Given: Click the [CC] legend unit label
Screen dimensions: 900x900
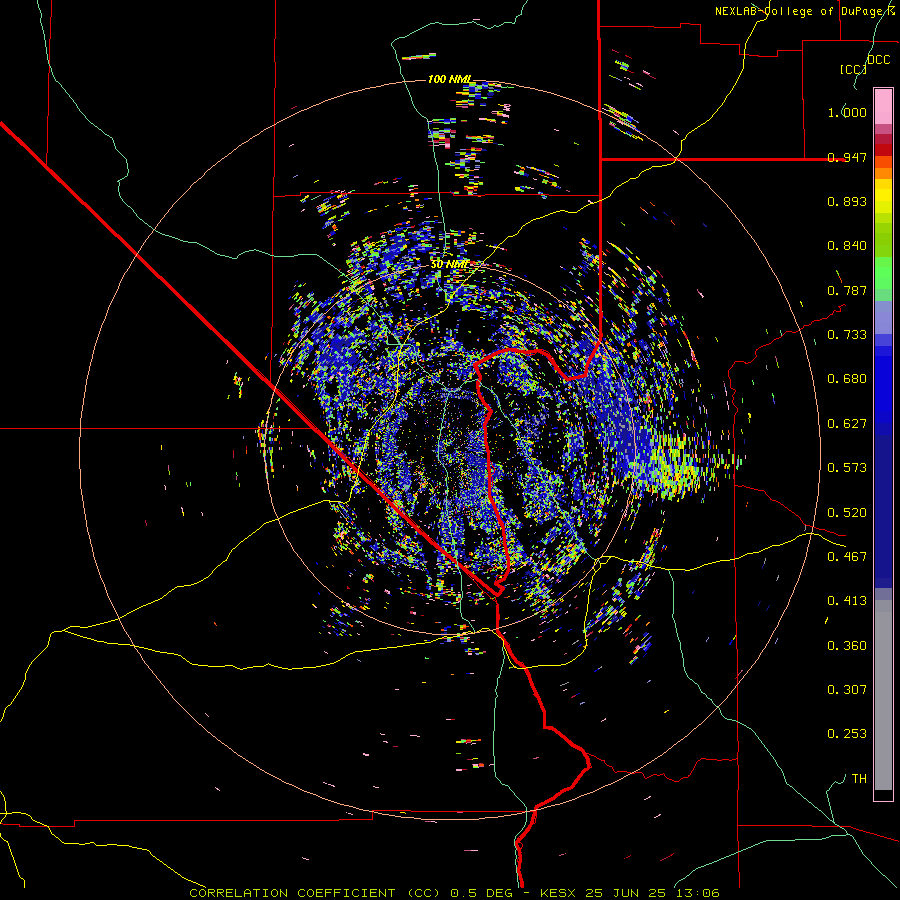Looking at the screenshot, I should coord(853,69).
